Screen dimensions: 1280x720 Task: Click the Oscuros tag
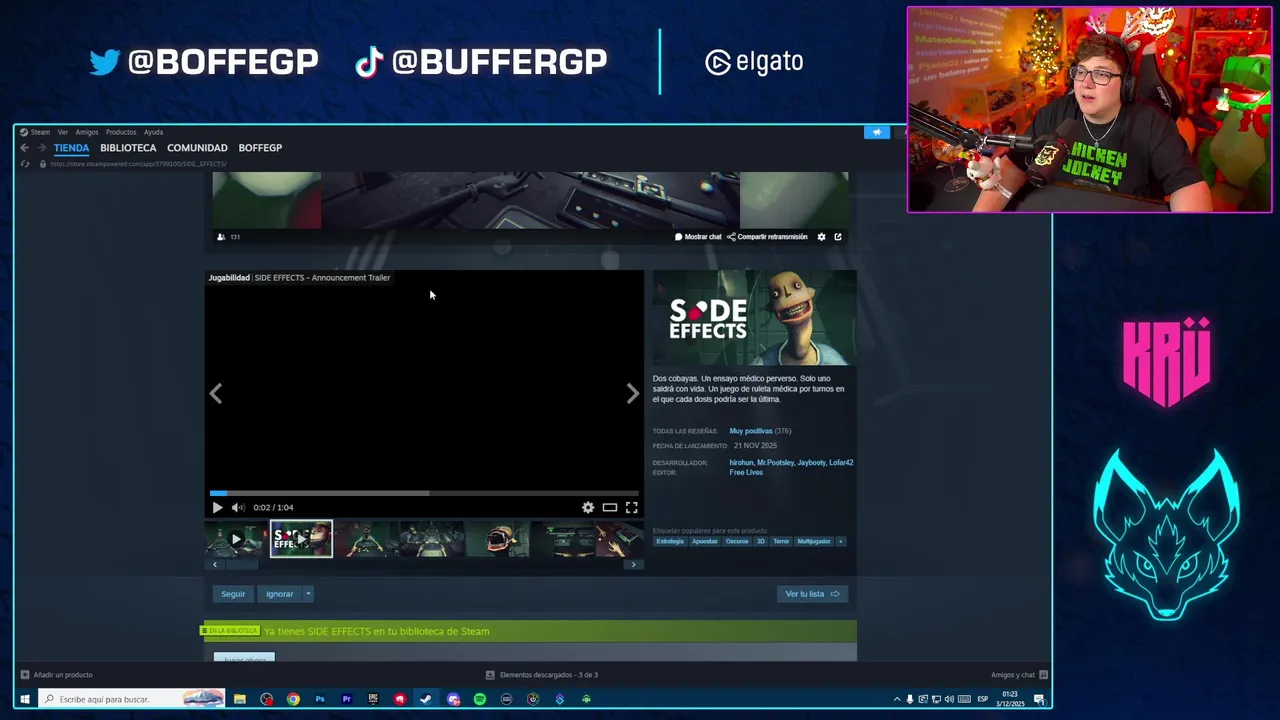tap(737, 542)
